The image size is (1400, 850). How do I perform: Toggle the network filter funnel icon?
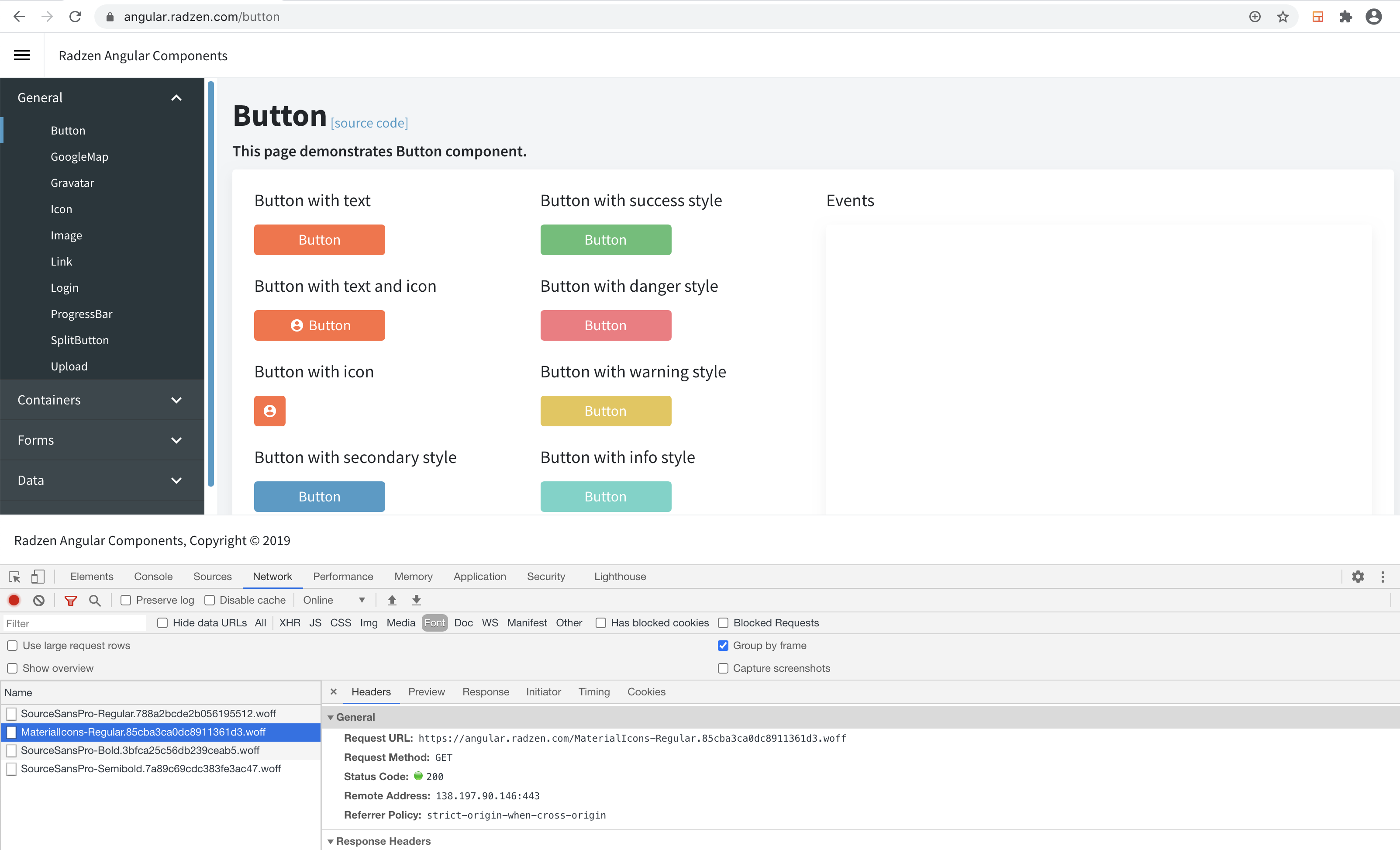pyautogui.click(x=70, y=601)
